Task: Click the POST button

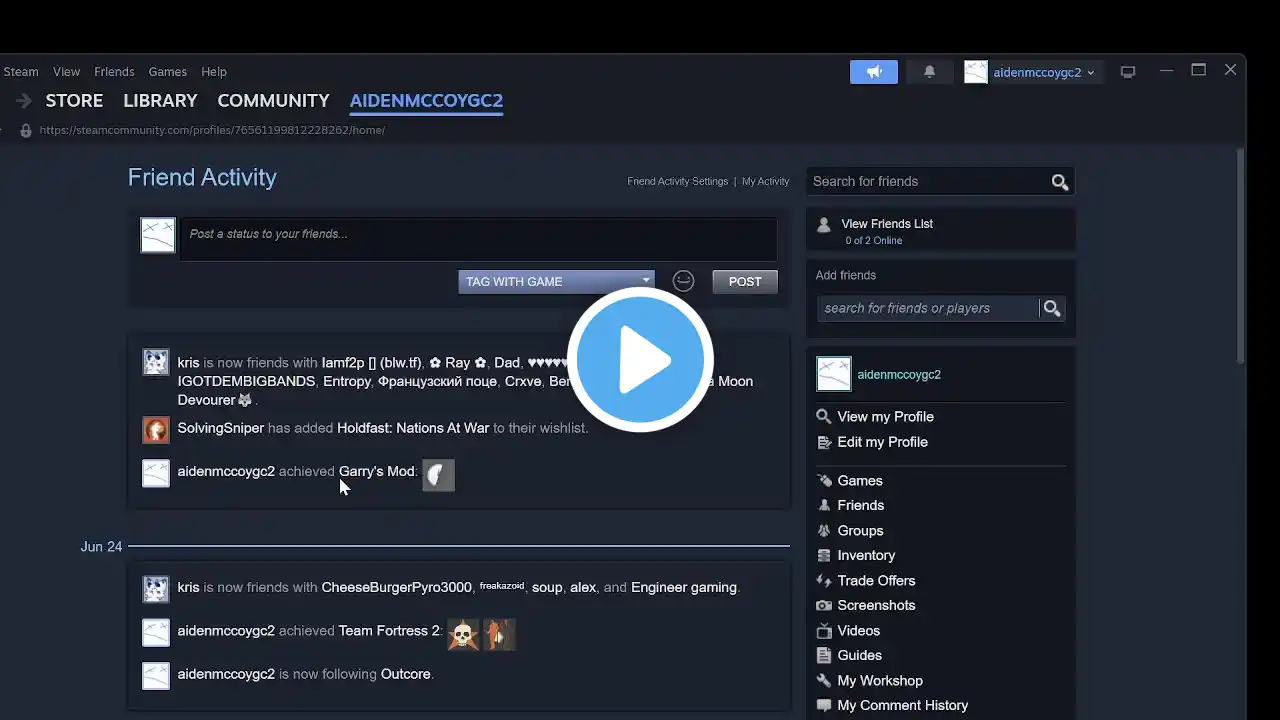Action: (745, 282)
